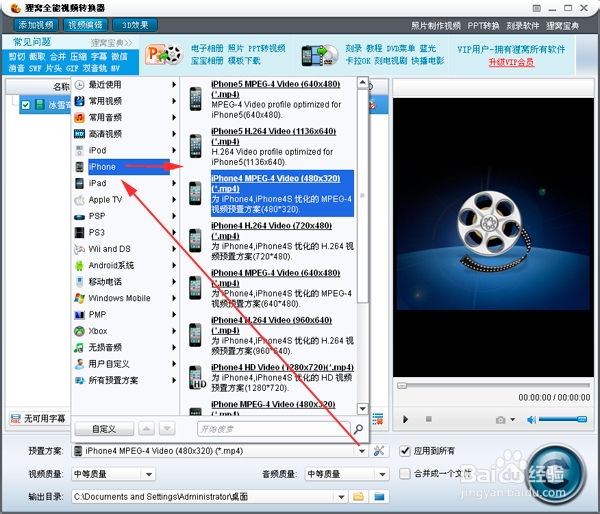This screenshot has height=514, width=600.
Task: Click the camera snapshot icon
Action: pos(501,420)
